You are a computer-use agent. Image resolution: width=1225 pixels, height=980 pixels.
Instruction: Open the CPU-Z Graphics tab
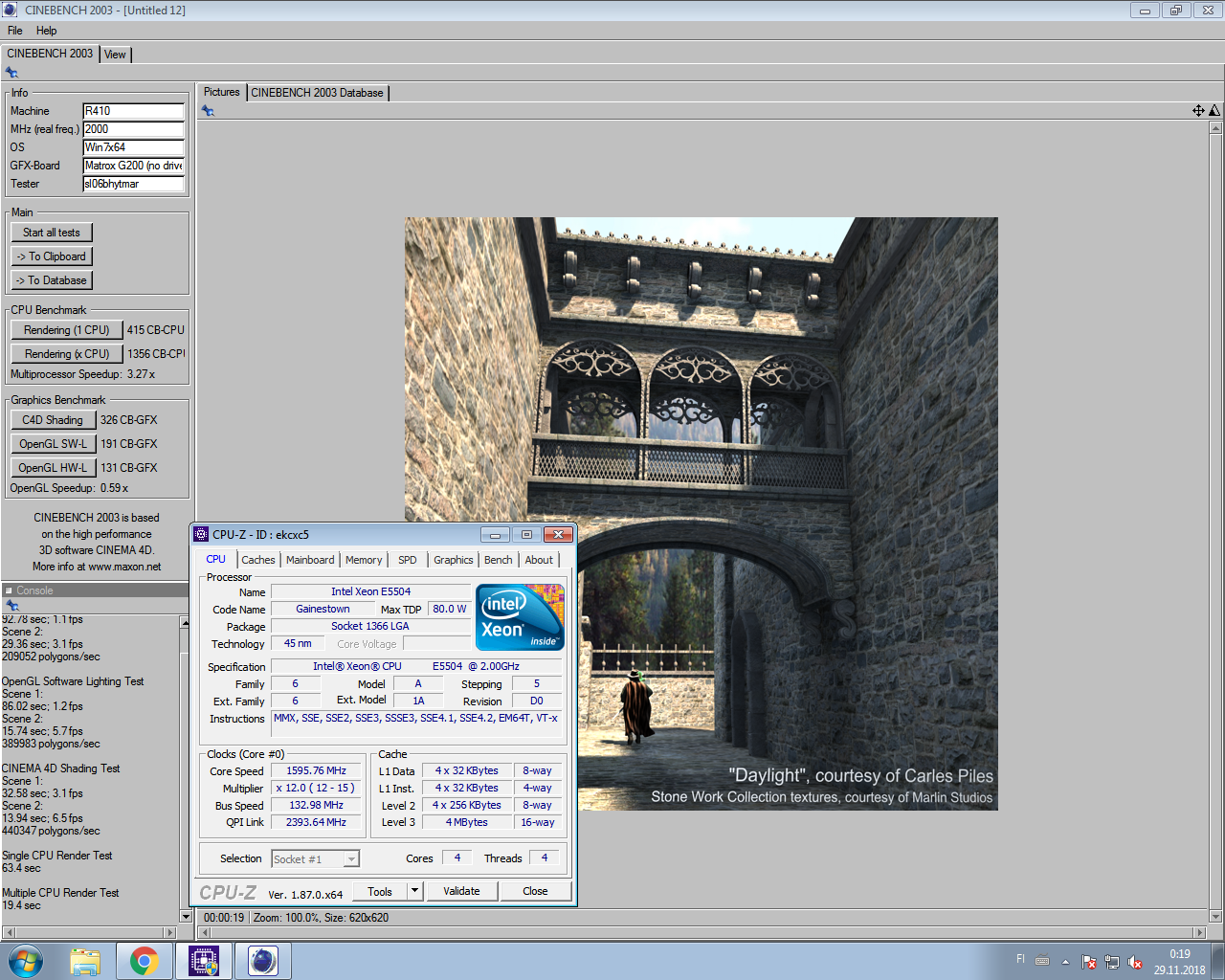[454, 560]
